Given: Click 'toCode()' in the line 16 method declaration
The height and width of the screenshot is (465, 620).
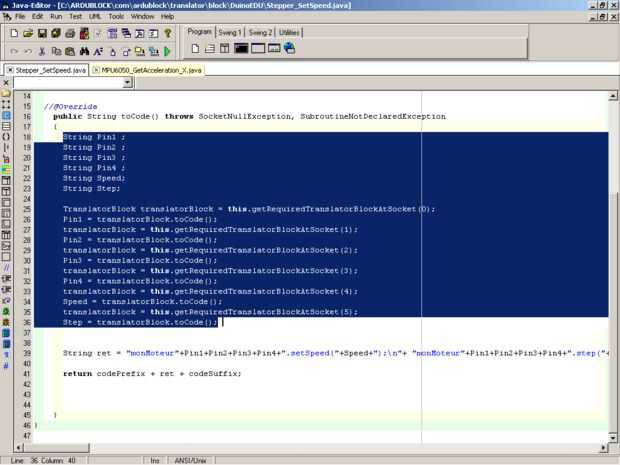Looking at the screenshot, I should point(140,117).
